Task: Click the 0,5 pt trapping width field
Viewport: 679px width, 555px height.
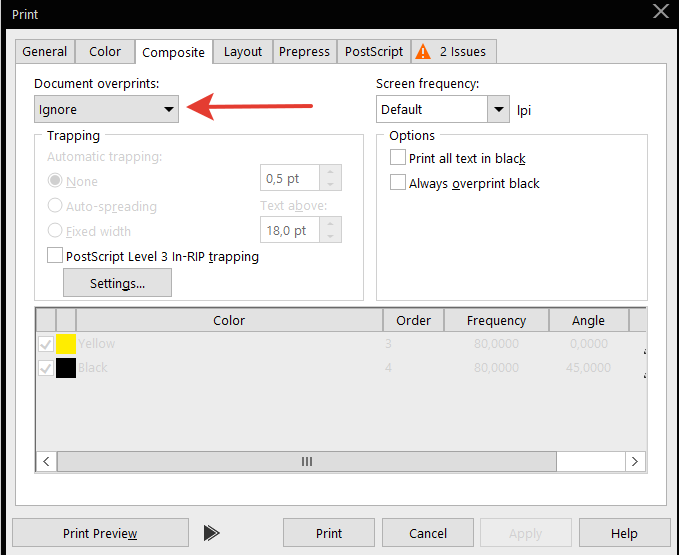Action: pos(290,178)
